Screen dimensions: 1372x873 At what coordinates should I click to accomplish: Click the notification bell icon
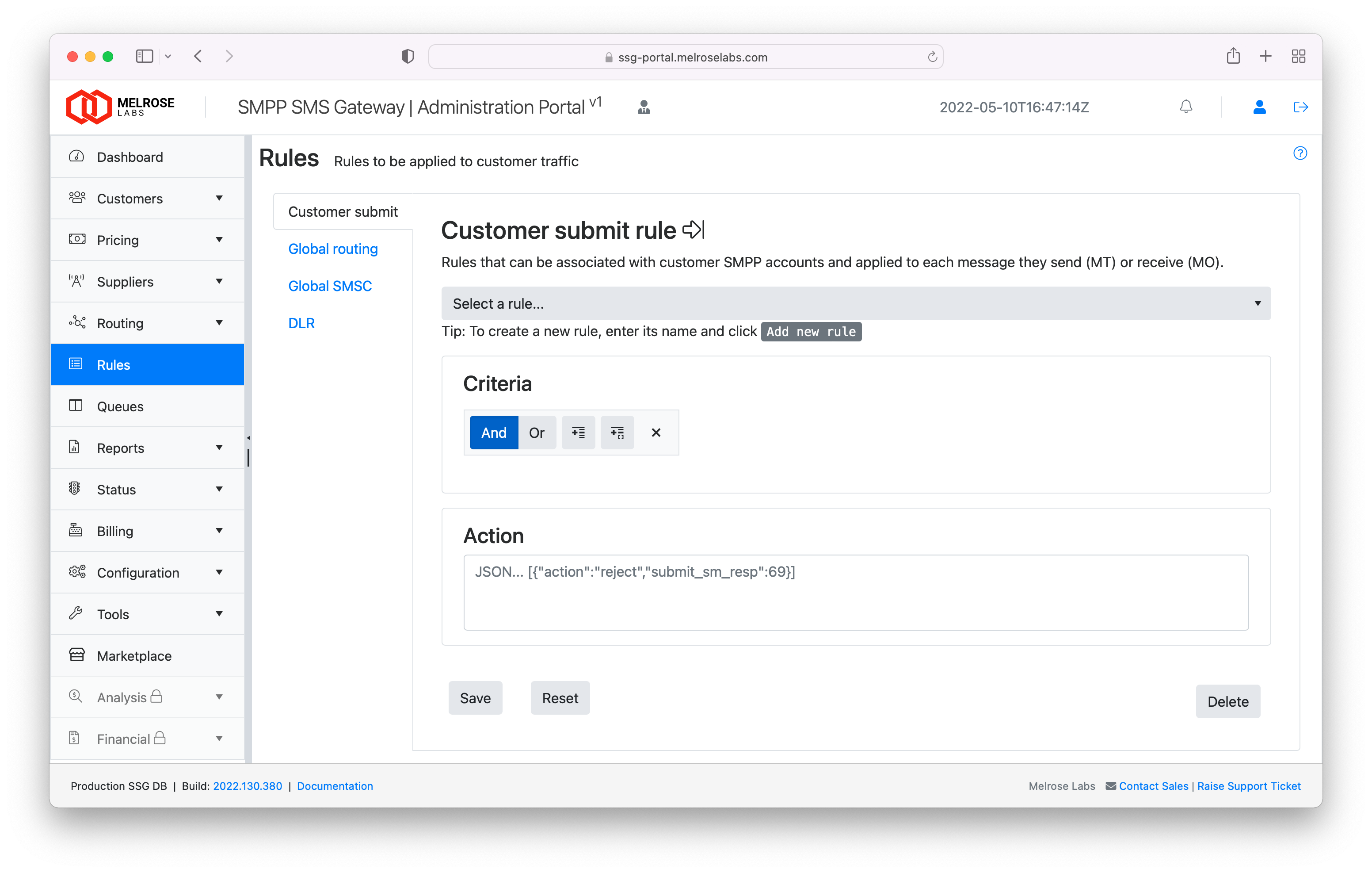[x=1185, y=107]
